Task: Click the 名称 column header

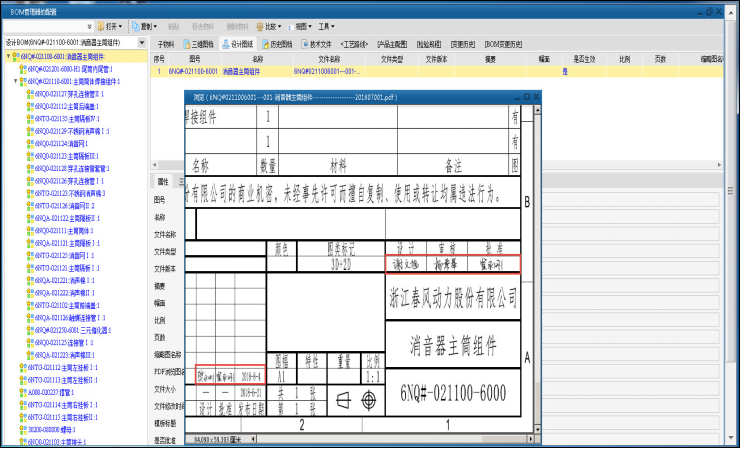Action: click(x=257, y=59)
